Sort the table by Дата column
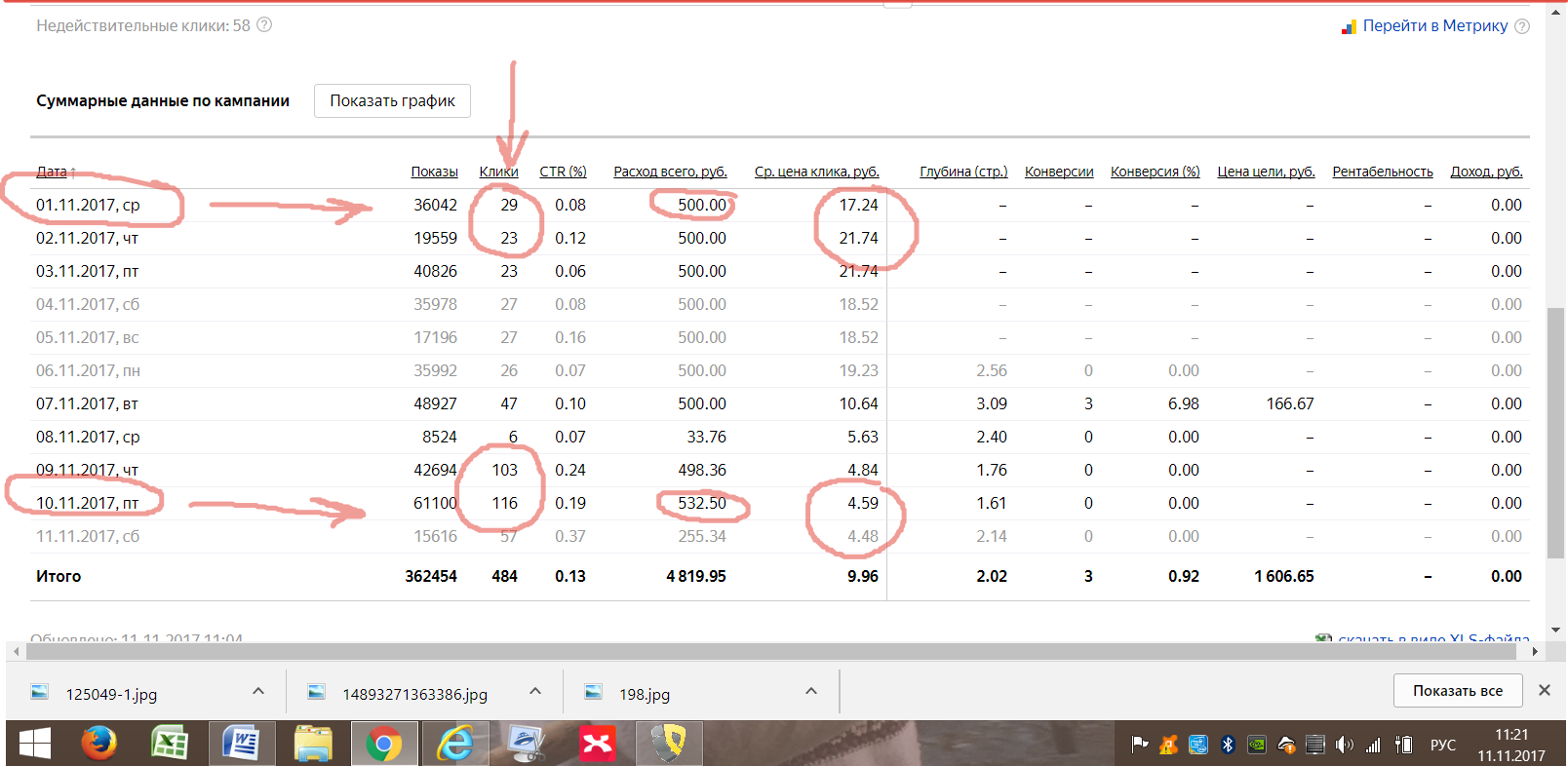The image size is (1568, 766). click(x=52, y=172)
